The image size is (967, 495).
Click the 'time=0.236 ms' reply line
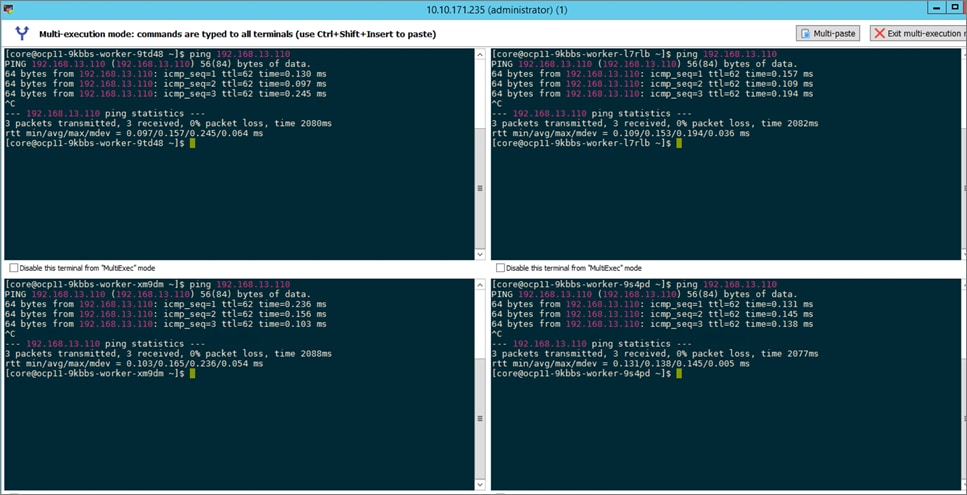[166, 305]
